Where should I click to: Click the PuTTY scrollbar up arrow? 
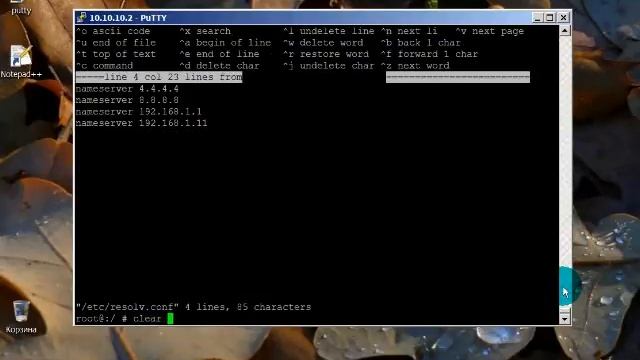(x=564, y=31)
